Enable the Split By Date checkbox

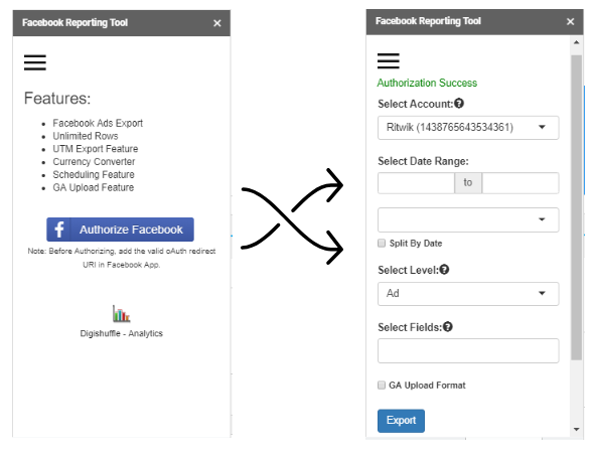point(382,243)
